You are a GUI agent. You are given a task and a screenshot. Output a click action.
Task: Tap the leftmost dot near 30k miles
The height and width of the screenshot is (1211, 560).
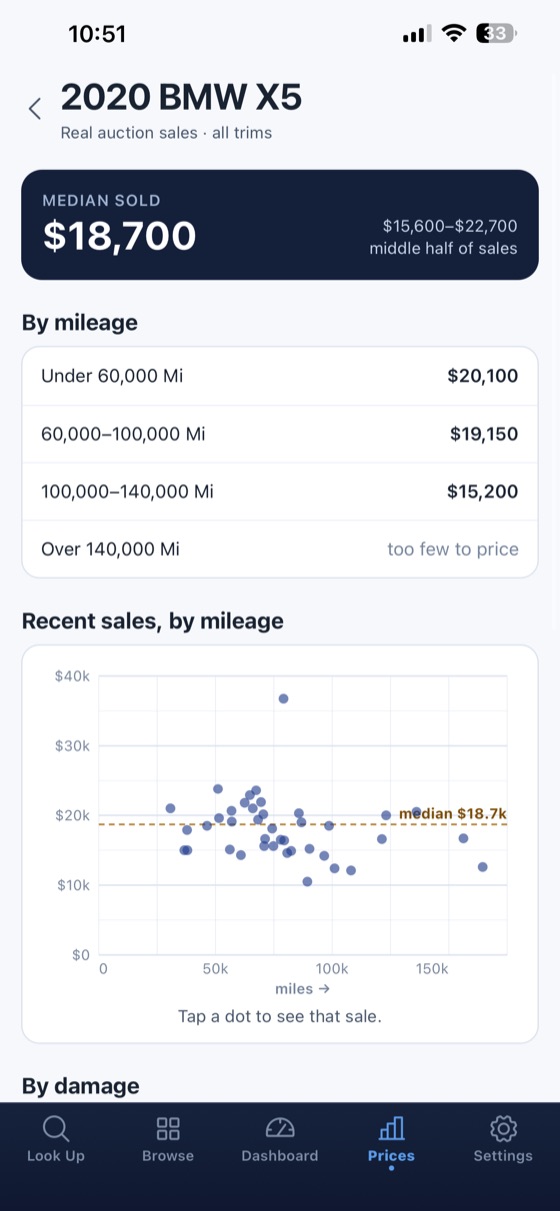point(170,808)
